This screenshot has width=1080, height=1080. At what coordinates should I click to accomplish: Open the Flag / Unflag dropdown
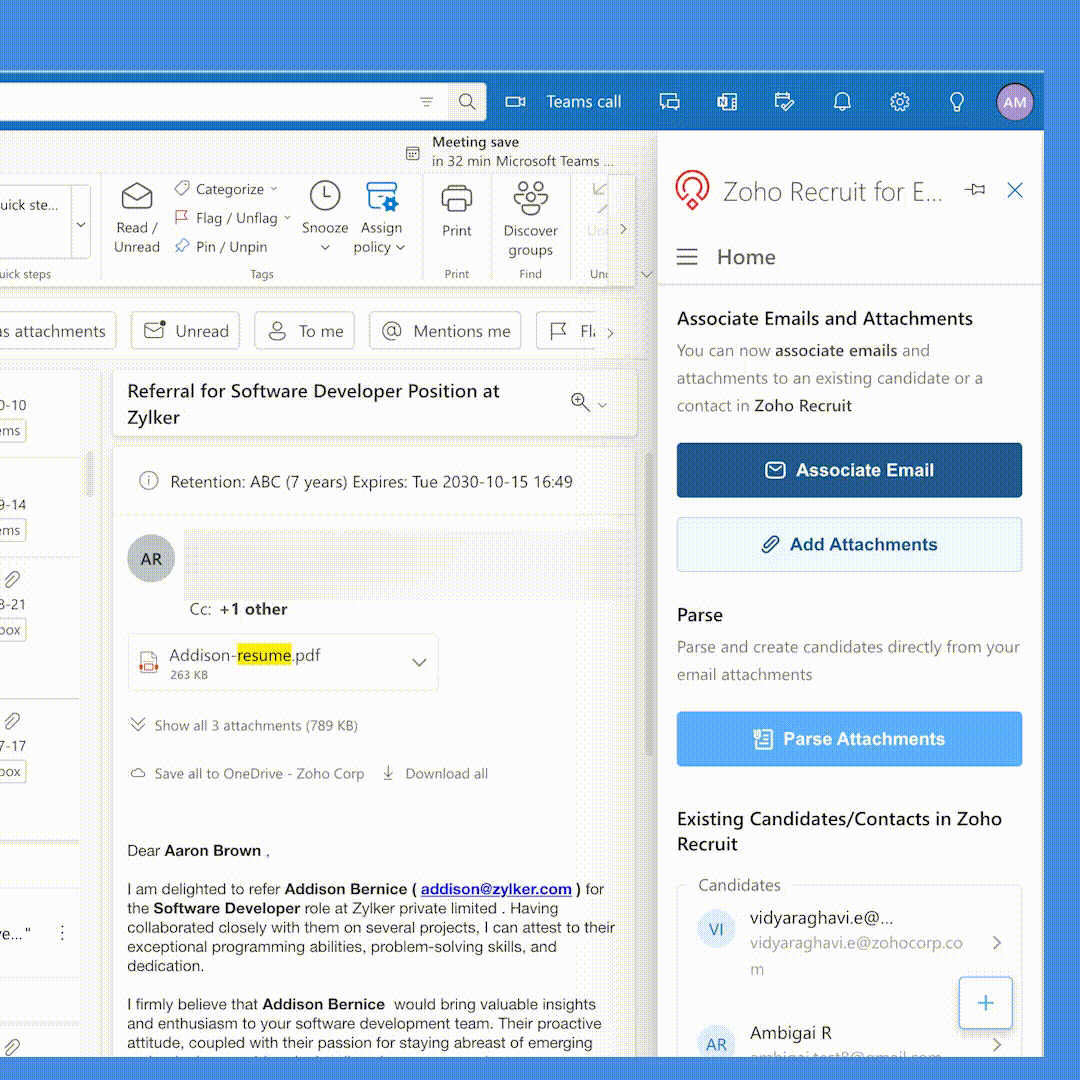pyautogui.click(x=233, y=218)
